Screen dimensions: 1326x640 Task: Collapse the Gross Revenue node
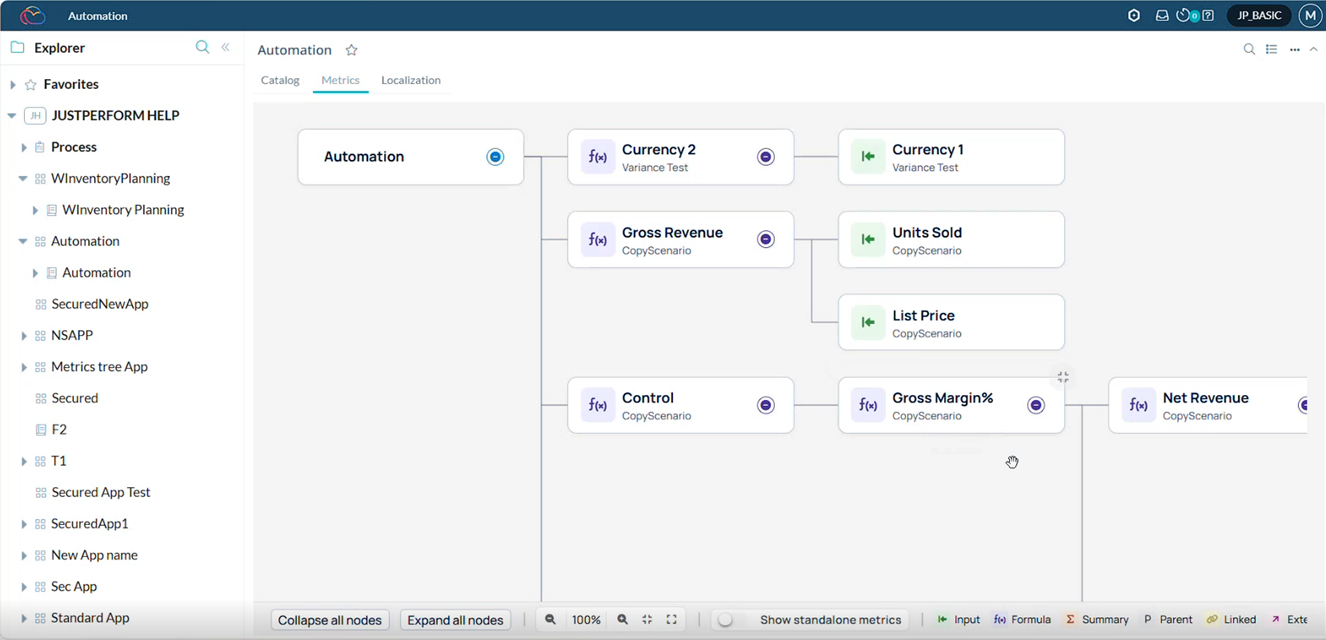pos(765,240)
